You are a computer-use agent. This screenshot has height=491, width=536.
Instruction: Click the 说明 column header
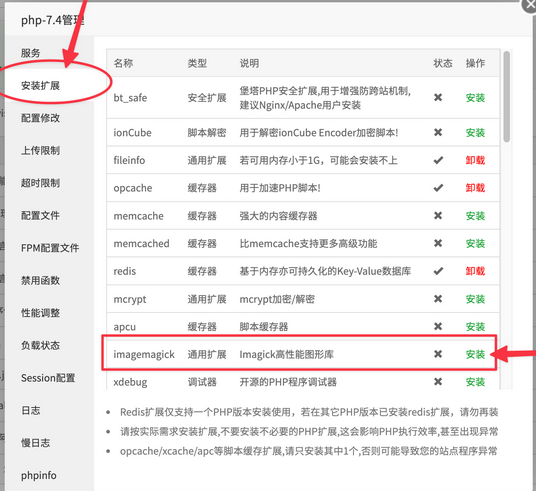click(x=249, y=63)
